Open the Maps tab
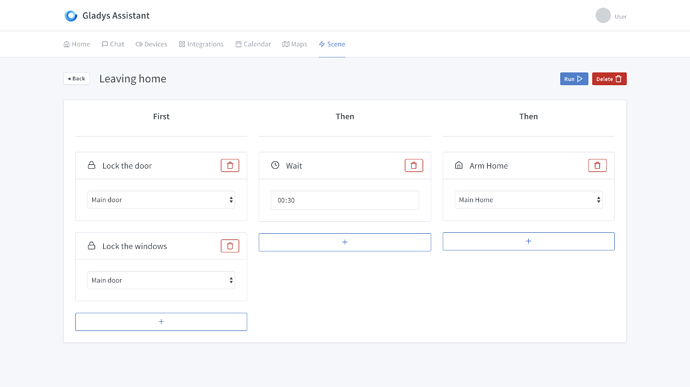Image resolution: width=690 pixels, height=387 pixels. [x=295, y=44]
